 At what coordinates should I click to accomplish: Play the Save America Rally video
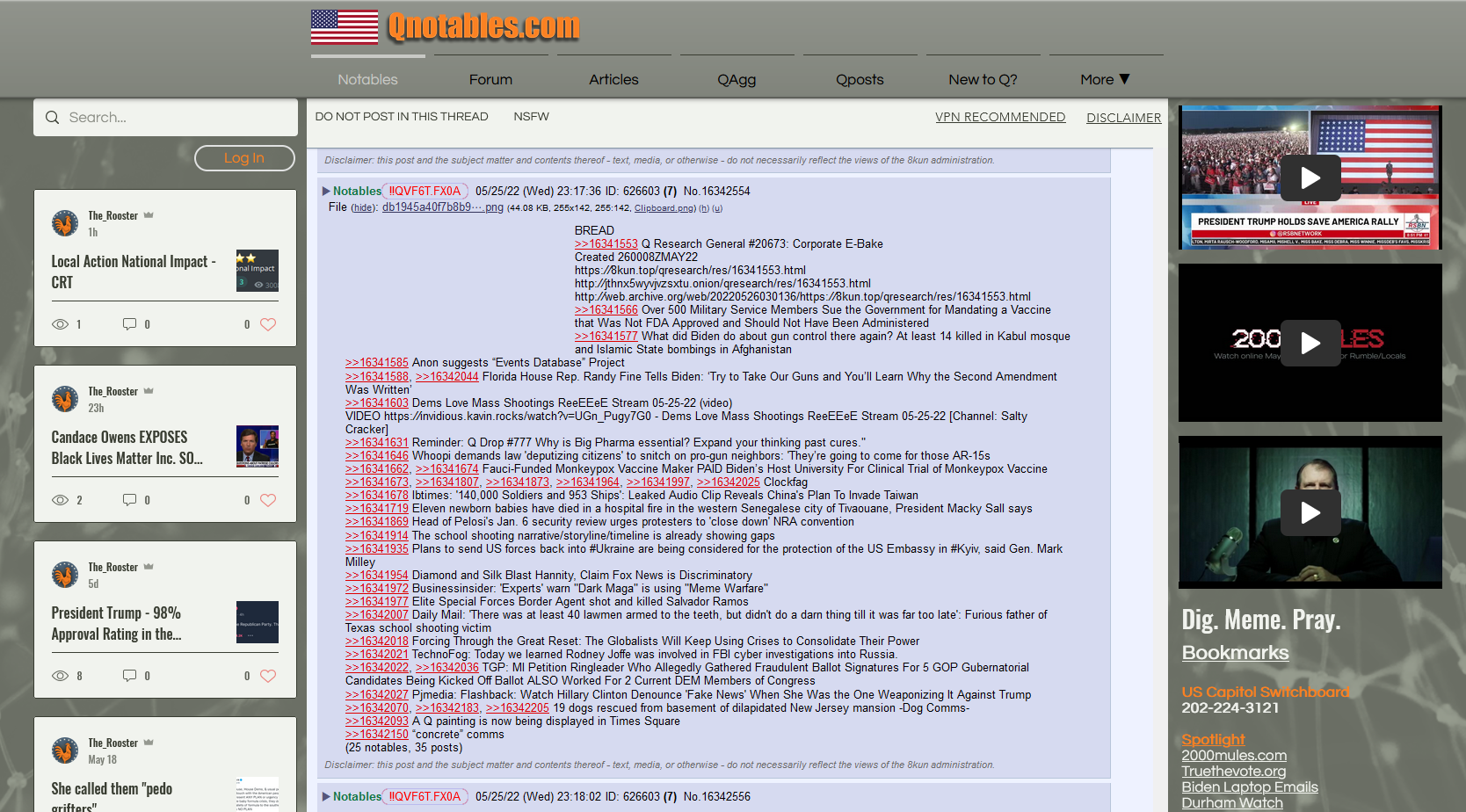point(1310,178)
